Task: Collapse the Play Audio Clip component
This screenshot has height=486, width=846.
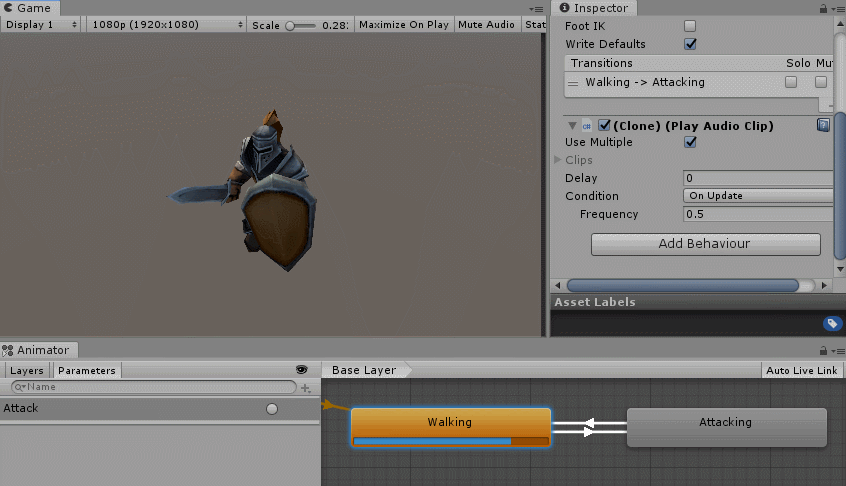Action: point(572,126)
